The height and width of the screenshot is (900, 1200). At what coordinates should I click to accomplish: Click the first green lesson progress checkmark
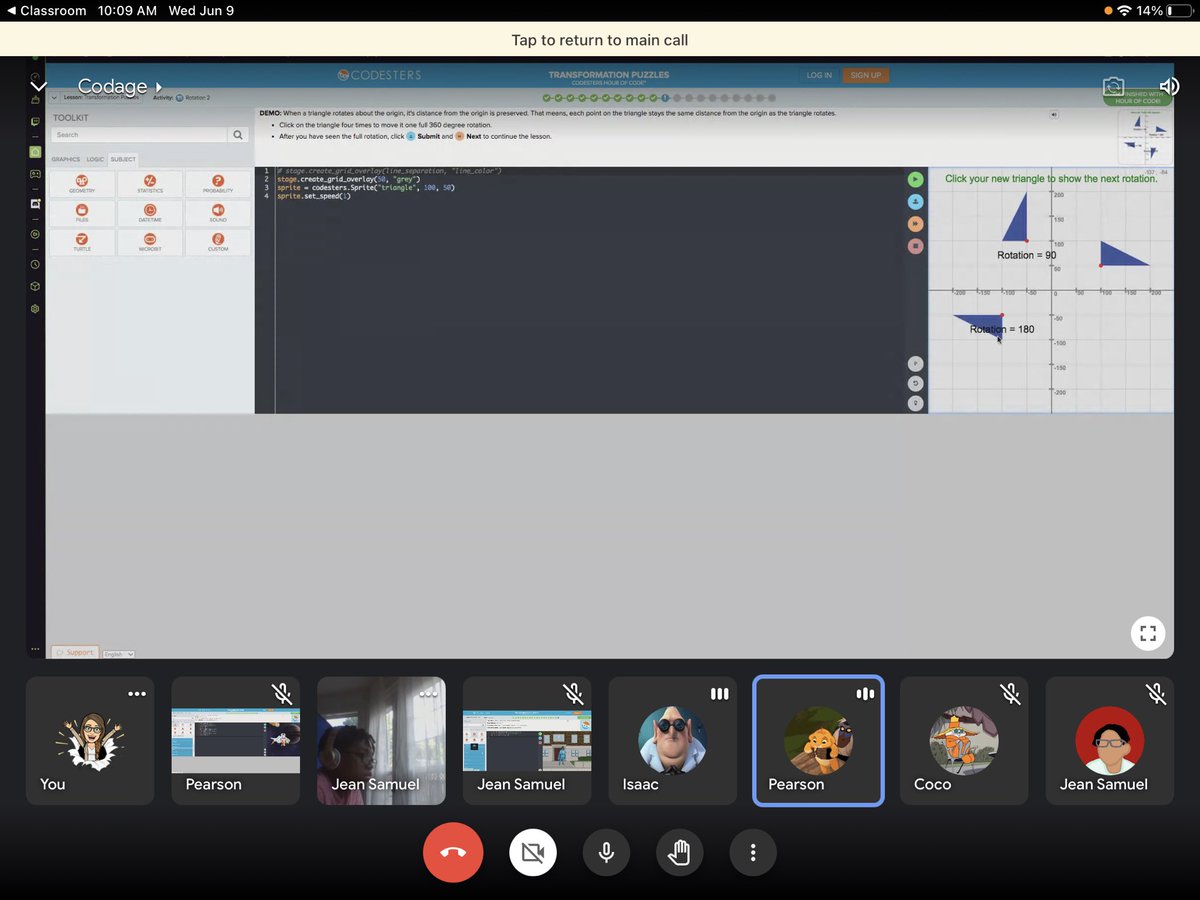click(547, 98)
